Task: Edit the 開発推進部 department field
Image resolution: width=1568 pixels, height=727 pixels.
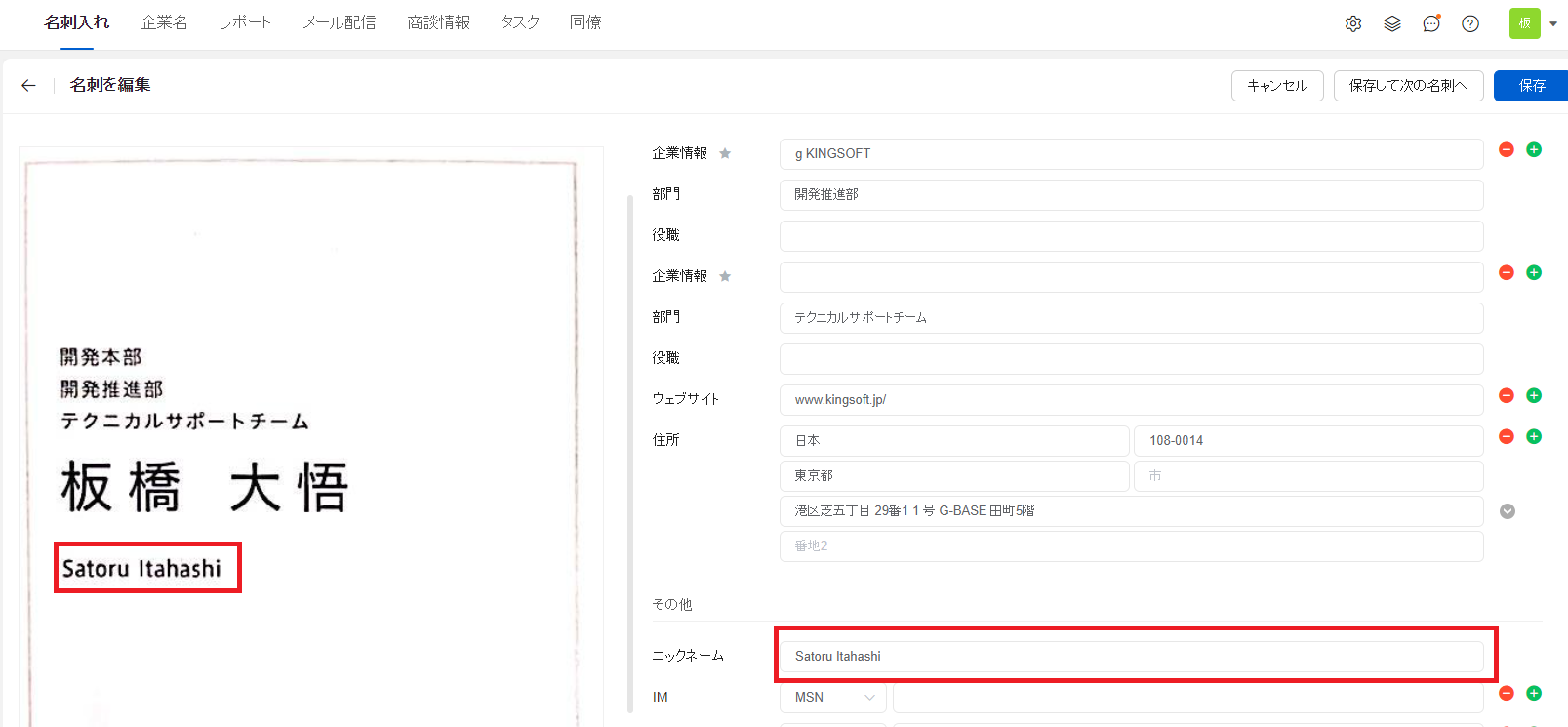Action: tap(1132, 195)
